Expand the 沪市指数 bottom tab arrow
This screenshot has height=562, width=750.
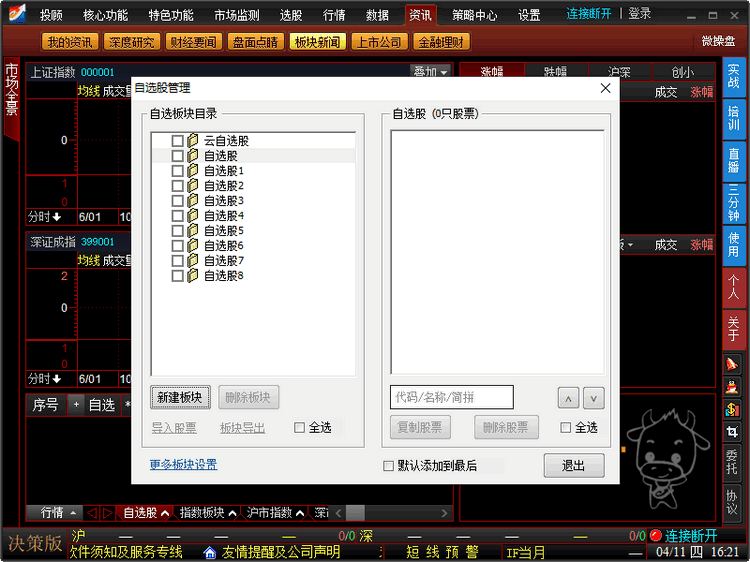tap(300, 513)
